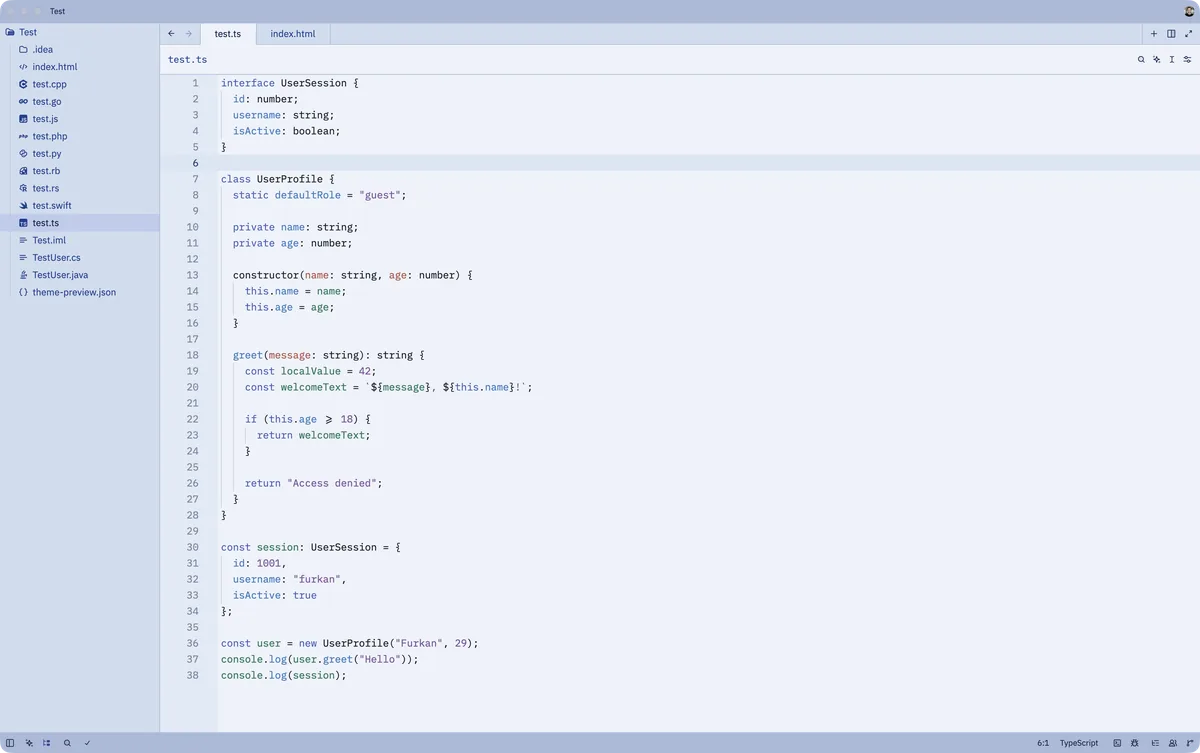The width and height of the screenshot is (1200, 753).
Task: Toggle the outline panel in bottom-left status bar
Action: pos(47,743)
